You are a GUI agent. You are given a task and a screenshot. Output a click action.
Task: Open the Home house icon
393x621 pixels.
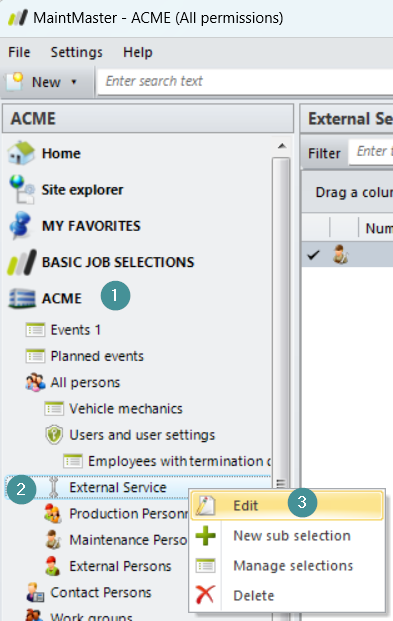[21, 153]
